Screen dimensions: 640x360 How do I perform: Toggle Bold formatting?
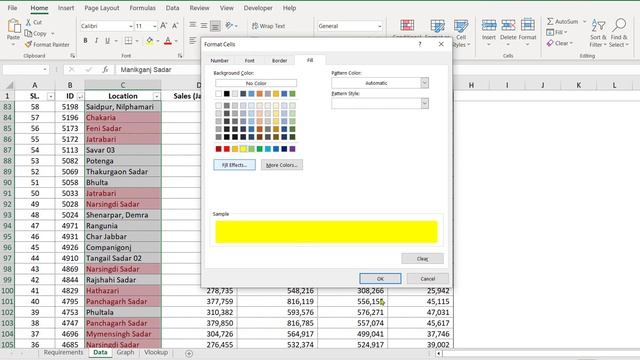click(x=85, y=40)
